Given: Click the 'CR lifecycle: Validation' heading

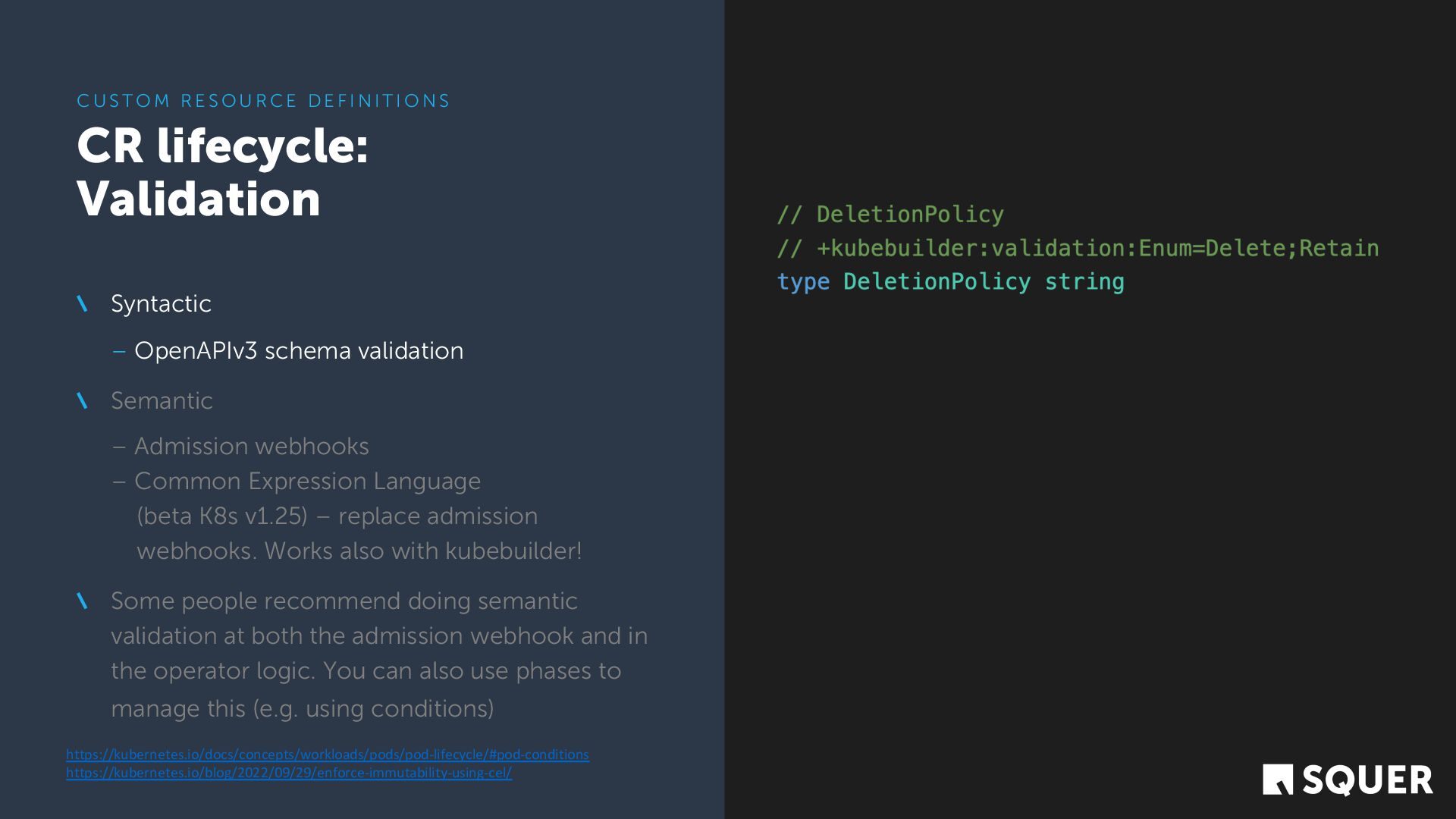Looking at the screenshot, I should tap(222, 172).
